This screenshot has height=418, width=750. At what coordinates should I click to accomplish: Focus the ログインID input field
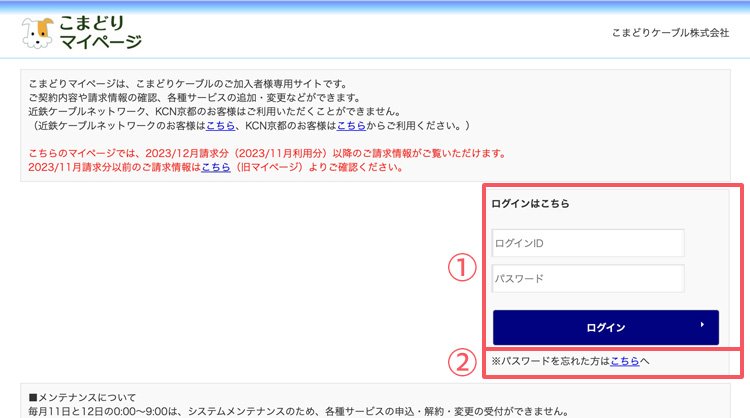point(588,243)
